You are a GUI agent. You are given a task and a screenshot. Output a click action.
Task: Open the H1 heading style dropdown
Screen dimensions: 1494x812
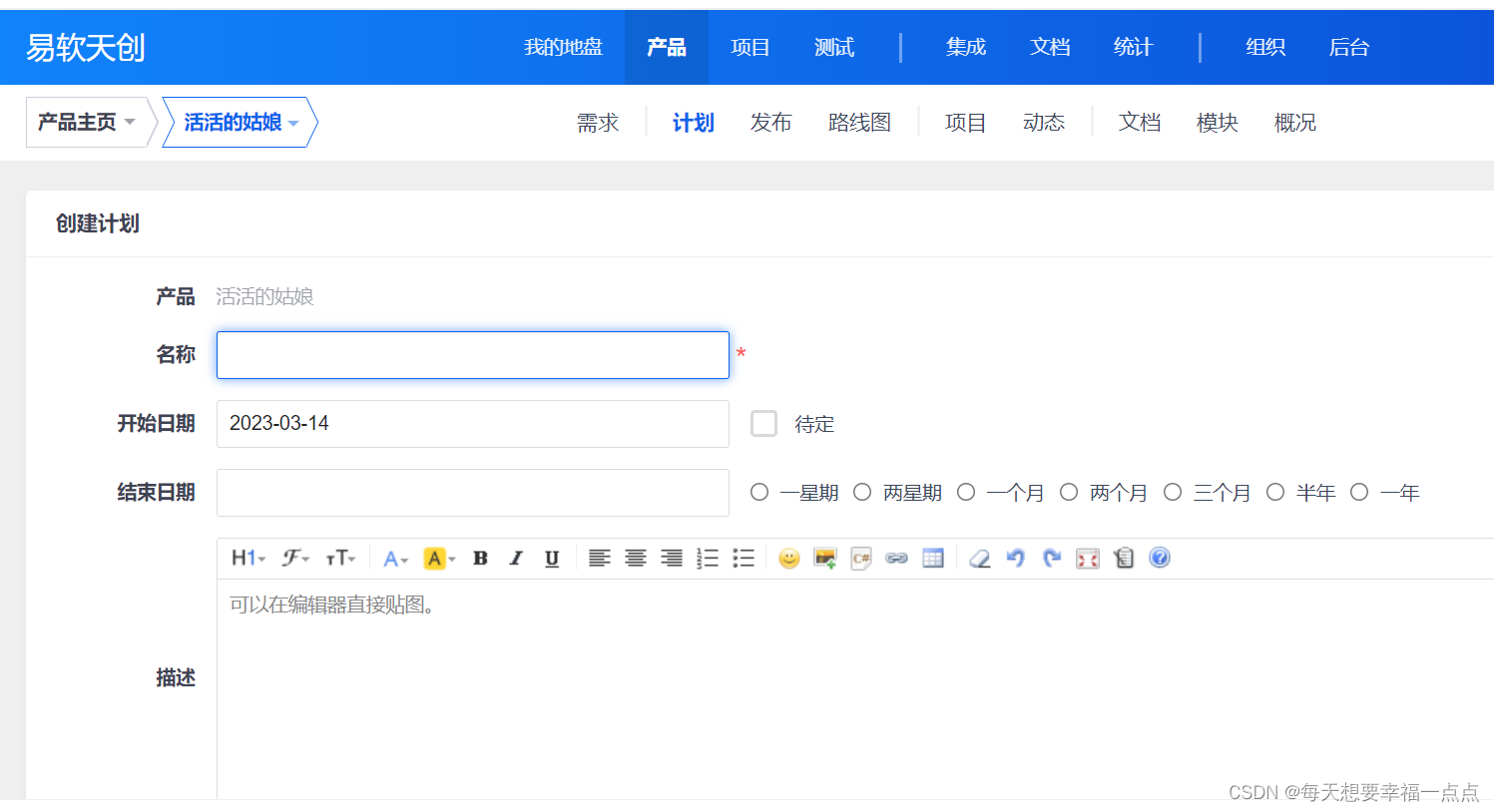(248, 559)
